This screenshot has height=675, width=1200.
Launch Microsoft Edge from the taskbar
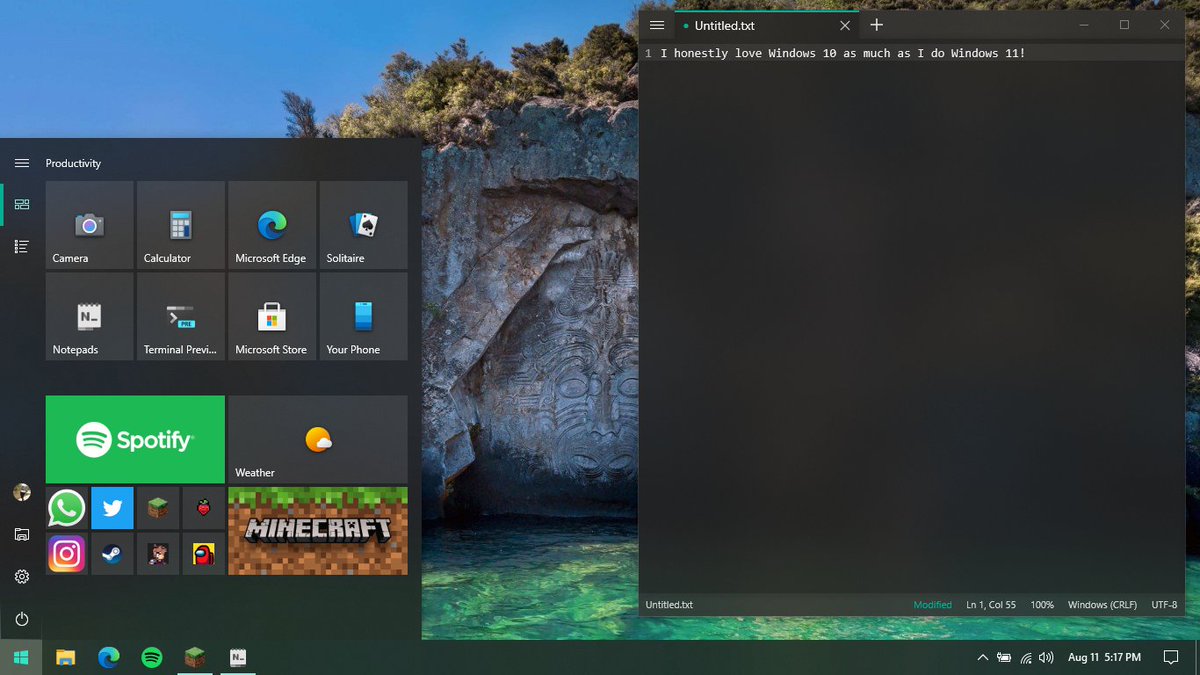(x=108, y=658)
